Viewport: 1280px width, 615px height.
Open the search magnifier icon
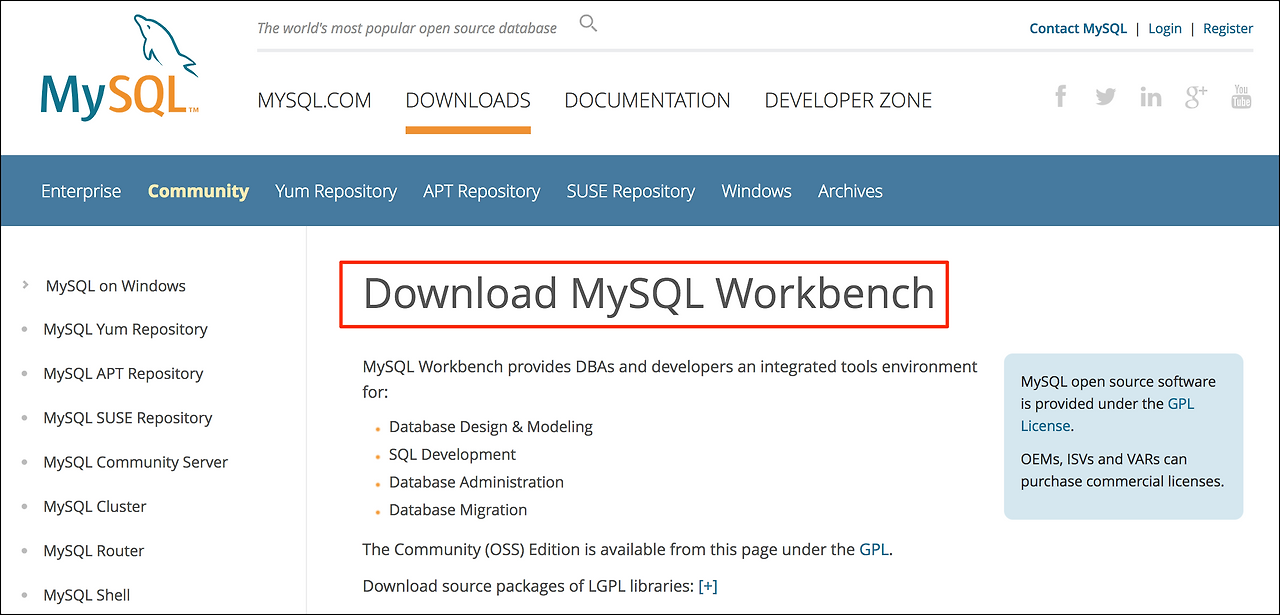pos(588,24)
